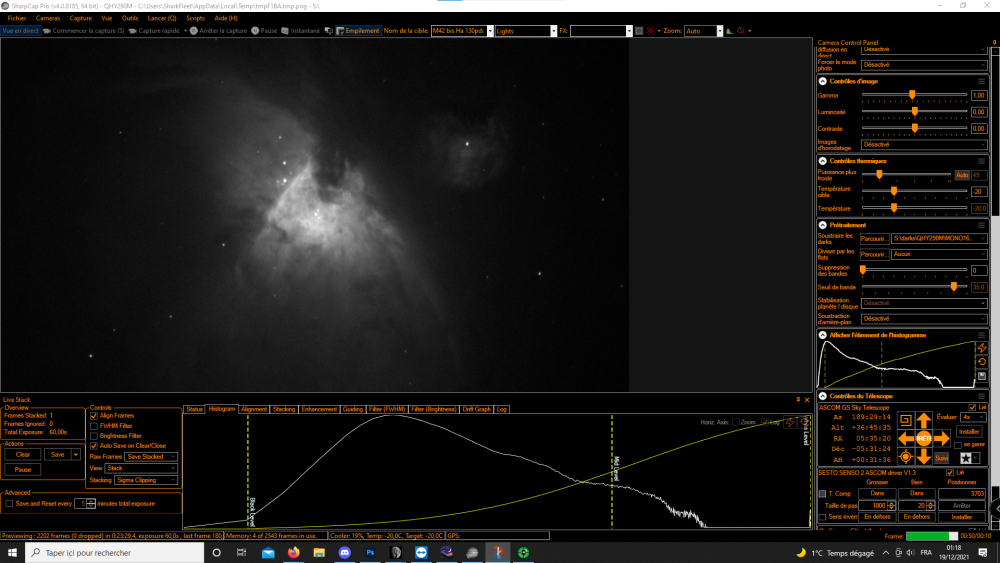This screenshot has width=1000, height=563.
Task: Reset histogram stretch with circular arrow icon
Action: point(982,362)
